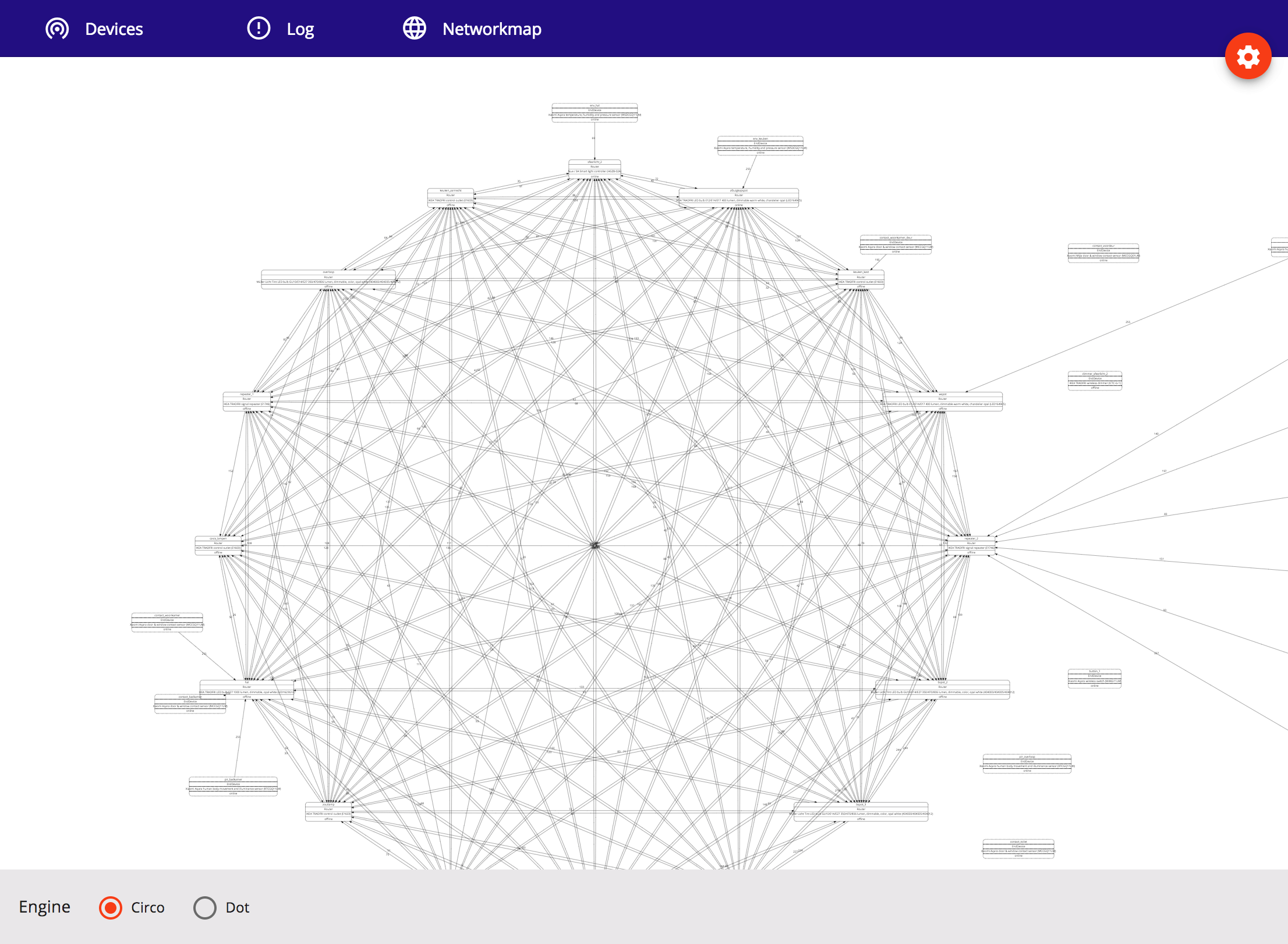Select the sfeerlicht_2 router node
This screenshot has height=944, width=1288.
(x=595, y=169)
